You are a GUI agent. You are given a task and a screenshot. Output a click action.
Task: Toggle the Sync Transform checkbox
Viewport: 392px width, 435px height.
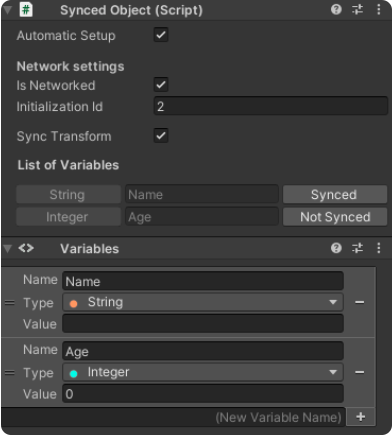[x=161, y=136]
